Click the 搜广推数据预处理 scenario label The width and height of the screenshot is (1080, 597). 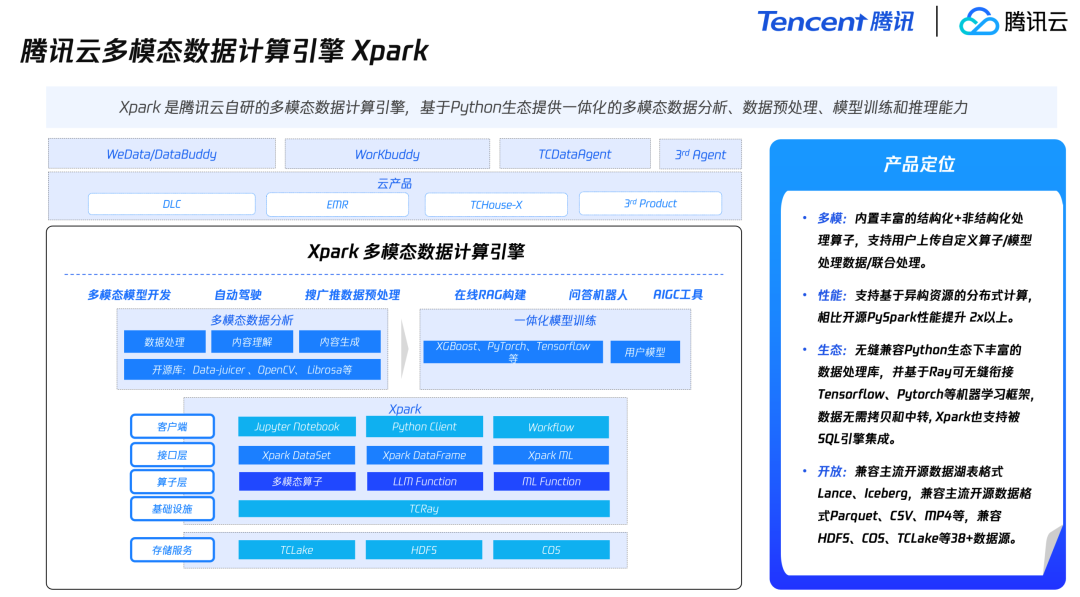pos(352,295)
